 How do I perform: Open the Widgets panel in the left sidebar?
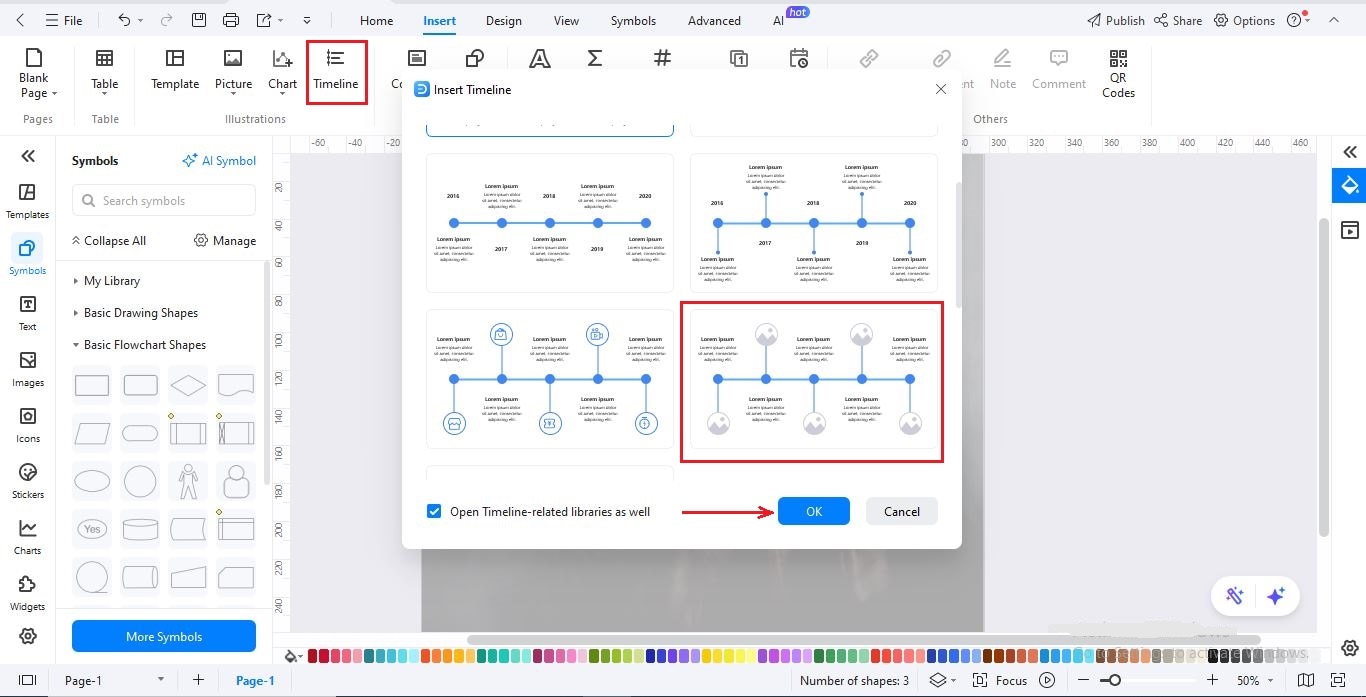(27, 590)
